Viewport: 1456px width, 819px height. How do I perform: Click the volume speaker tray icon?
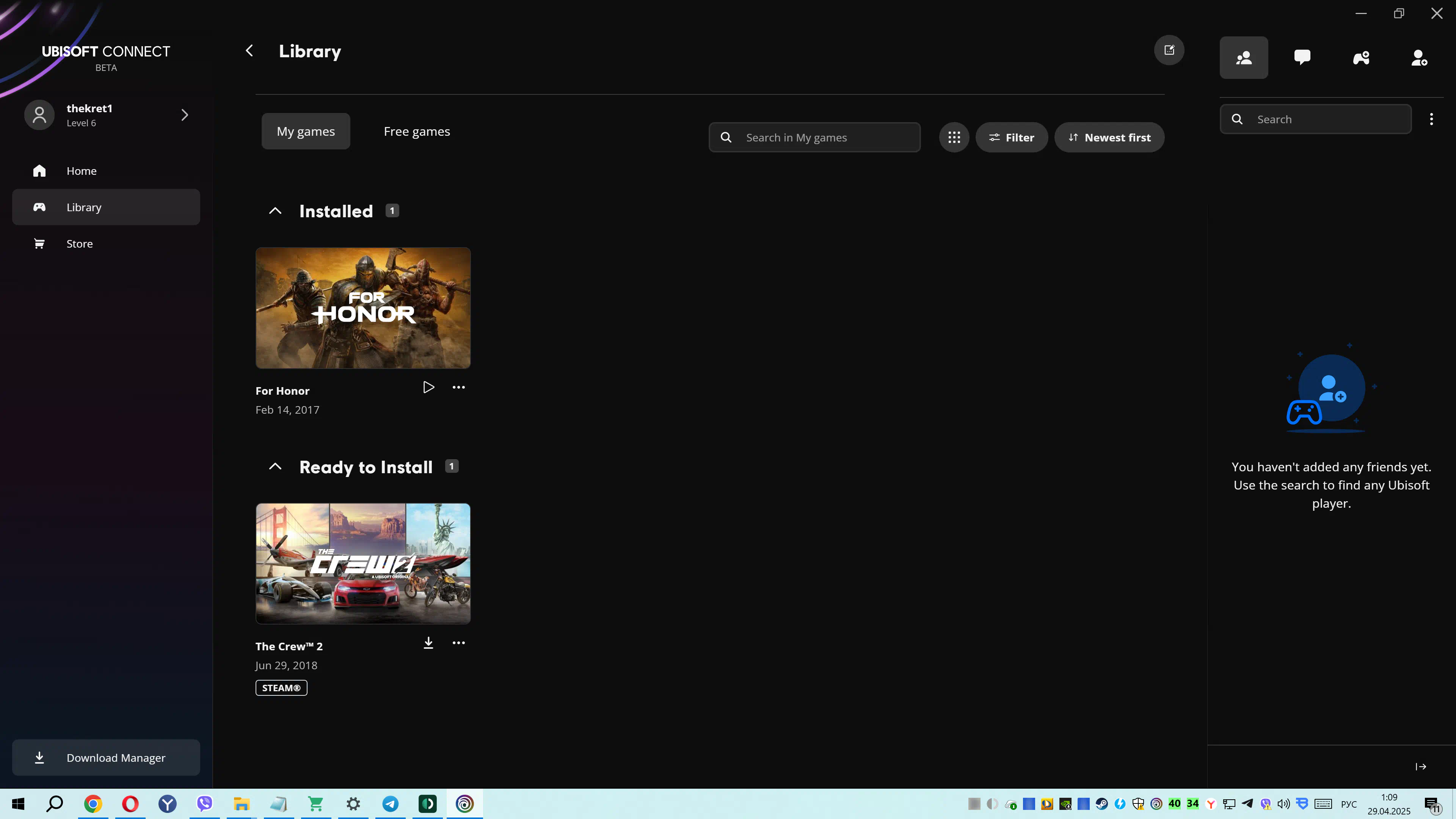(x=1283, y=804)
